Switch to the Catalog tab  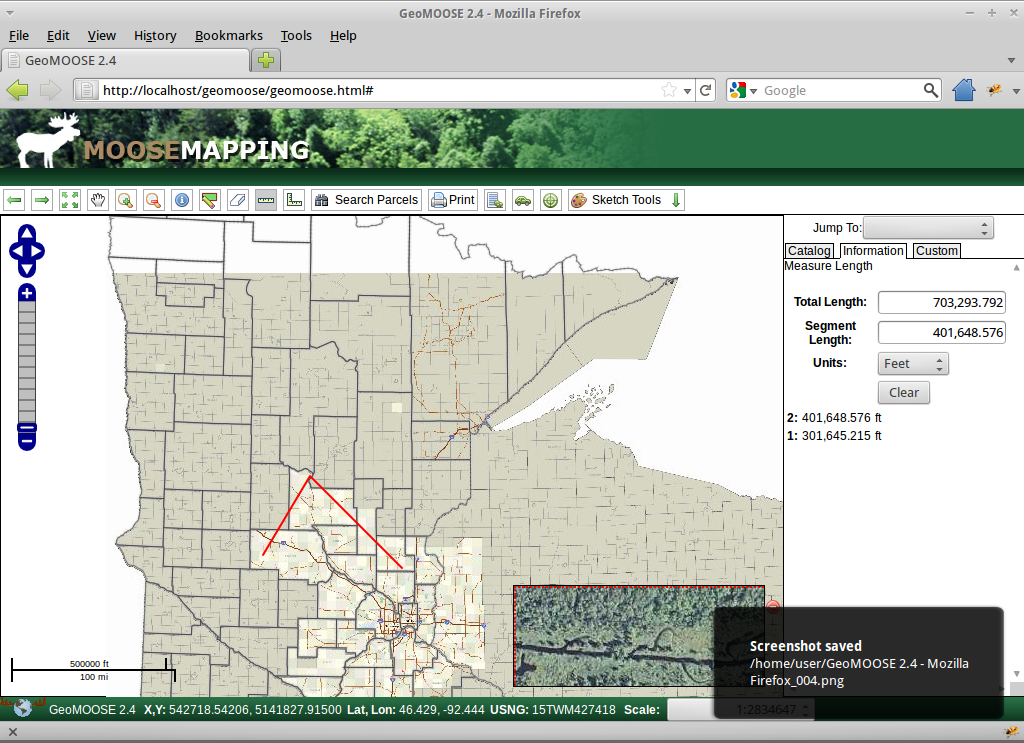tap(808, 251)
